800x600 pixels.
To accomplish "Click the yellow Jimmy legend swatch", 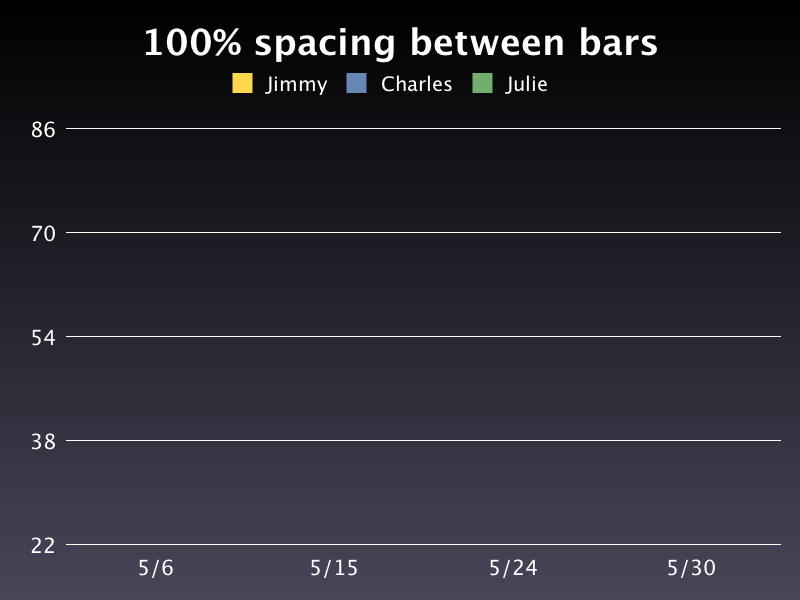I will (242, 84).
